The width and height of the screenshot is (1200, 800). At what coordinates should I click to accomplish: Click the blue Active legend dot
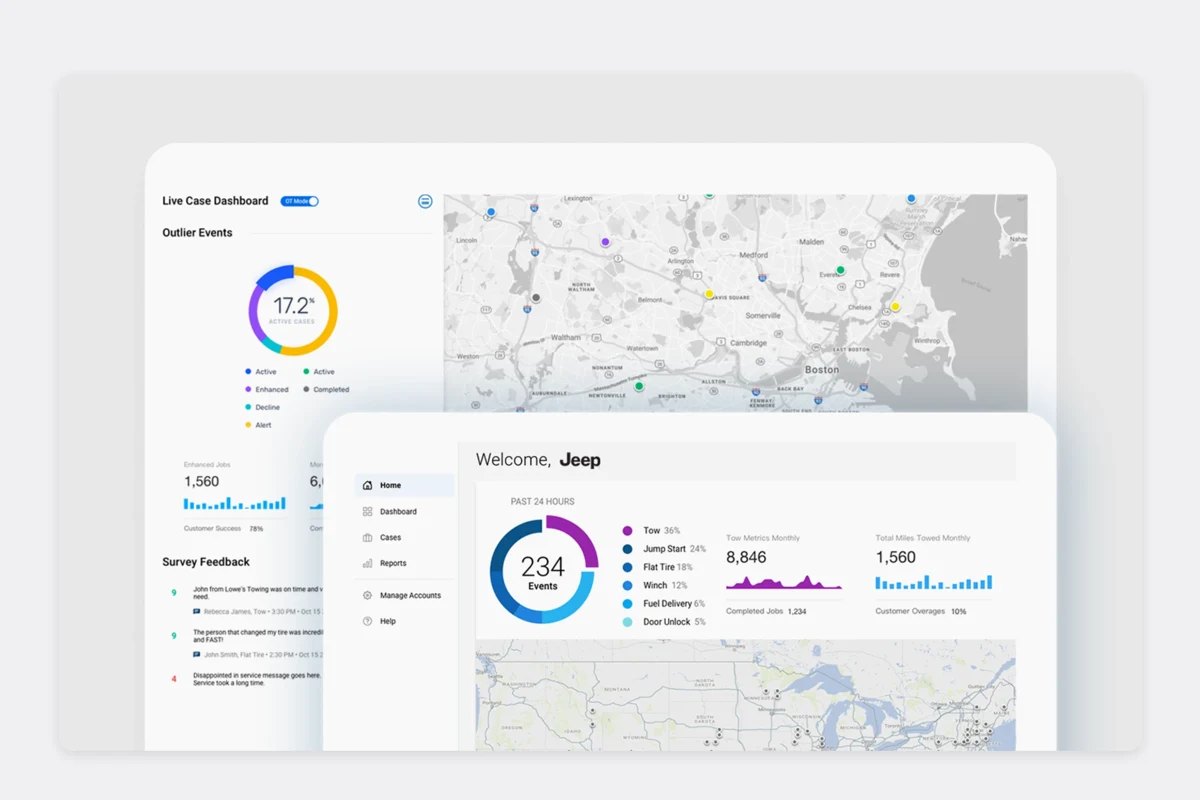click(248, 372)
